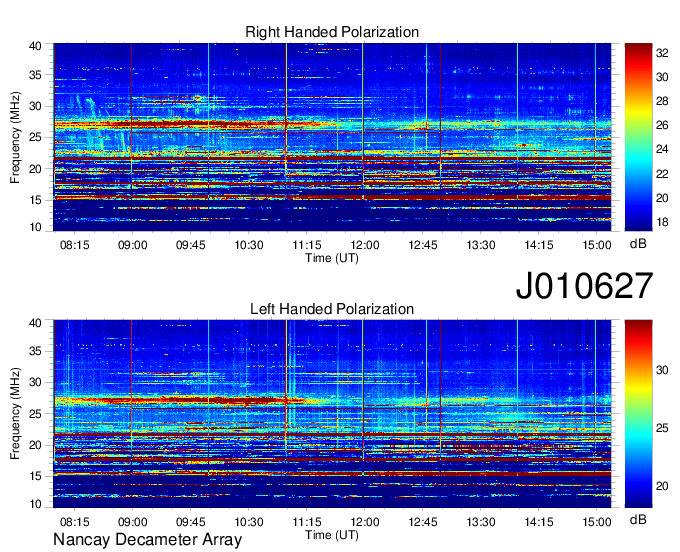Click 11:15 time tick on Right Handed plot
The image size is (680, 552).
coord(307,245)
